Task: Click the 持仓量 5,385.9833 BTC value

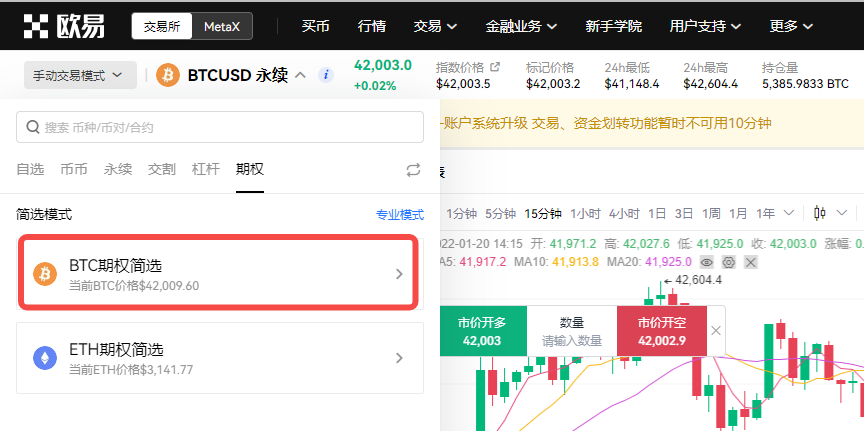Action: pos(805,84)
